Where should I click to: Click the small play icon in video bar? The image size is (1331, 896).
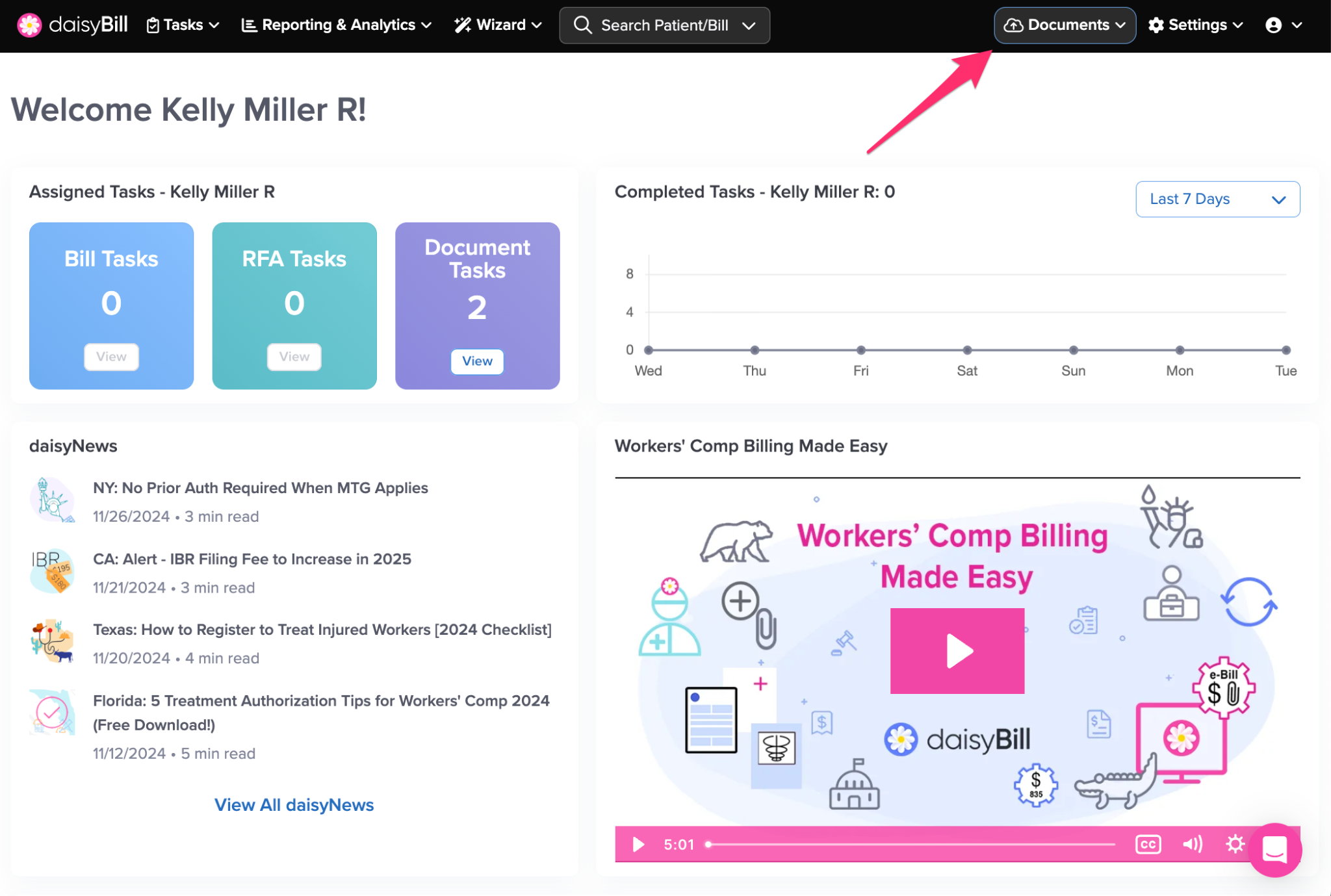(x=638, y=844)
